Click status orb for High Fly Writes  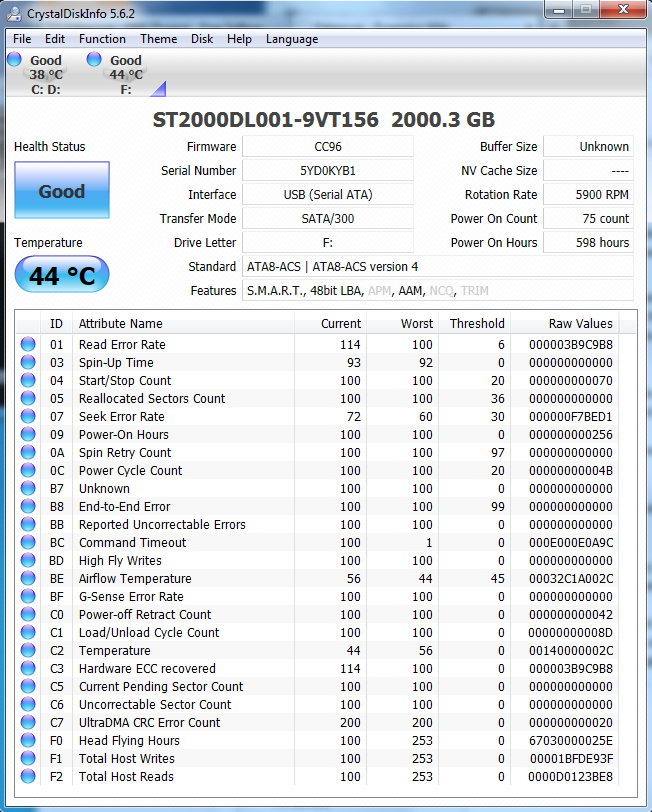(28, 560)
